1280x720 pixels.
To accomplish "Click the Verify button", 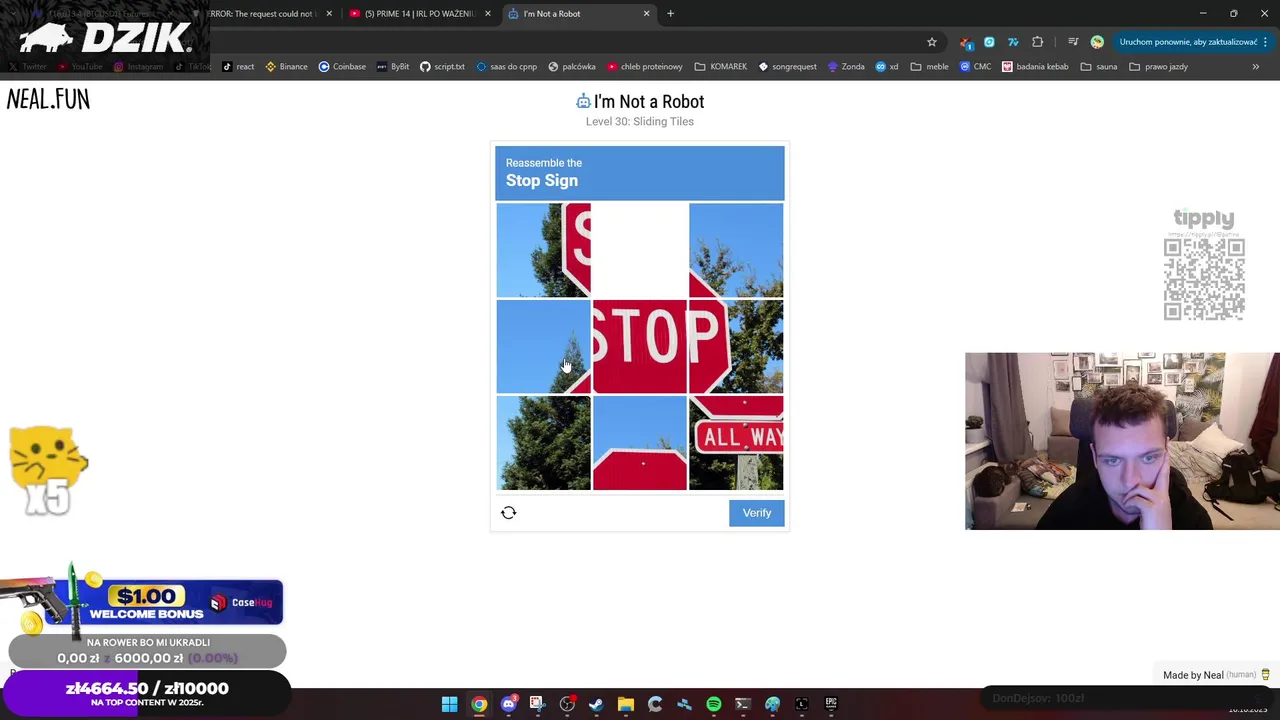I will click(757, 513).
